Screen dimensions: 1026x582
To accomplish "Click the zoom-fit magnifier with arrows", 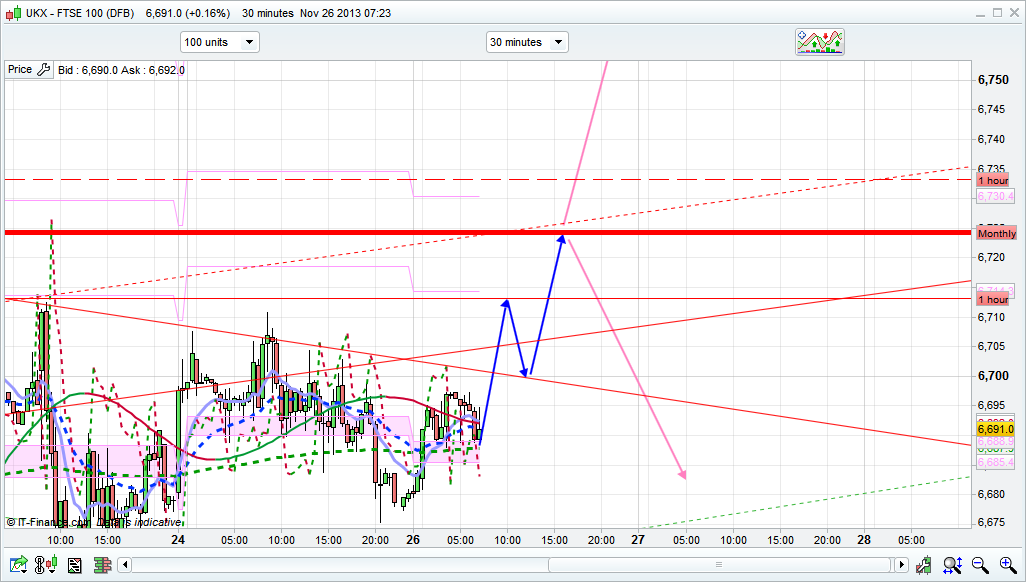I will tap(953, 566).
